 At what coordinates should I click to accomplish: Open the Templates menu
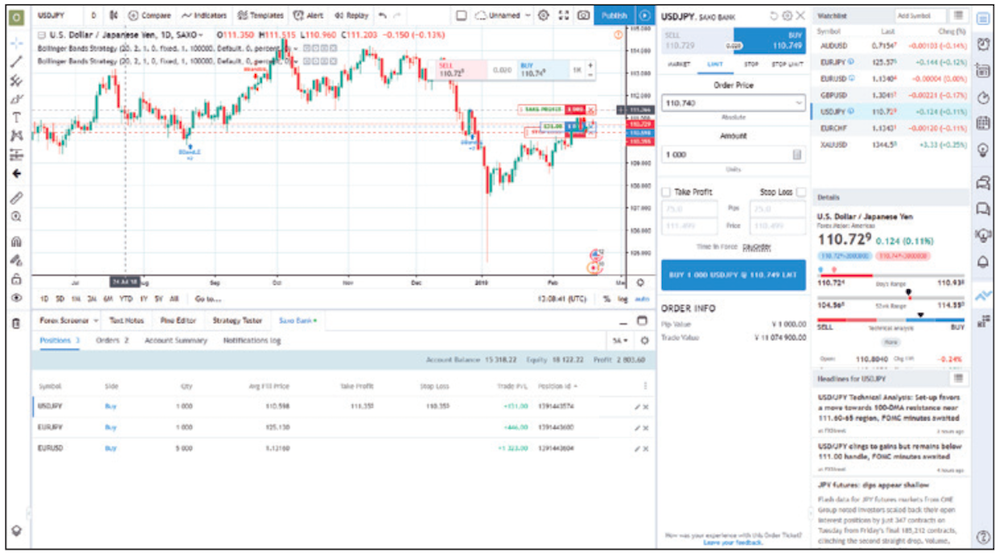pos(260,15)
